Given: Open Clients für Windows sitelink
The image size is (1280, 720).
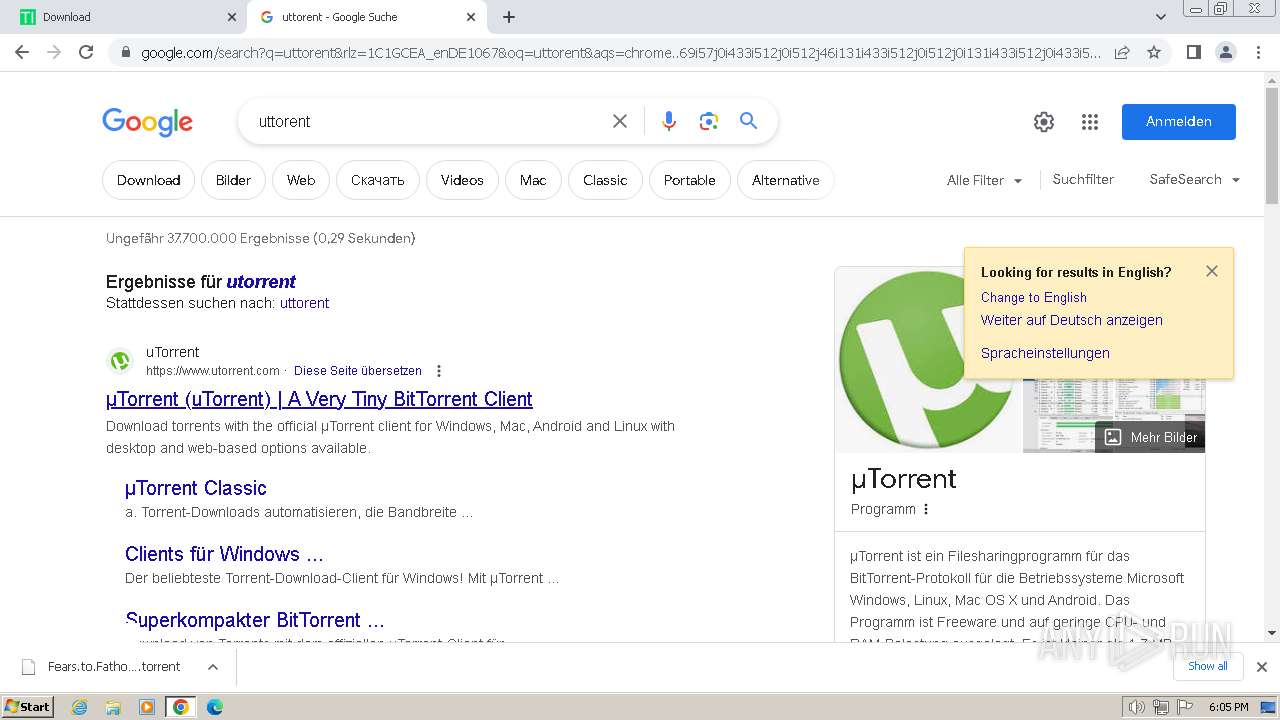Looking at the screenshot, I should (x=224, y=554).
